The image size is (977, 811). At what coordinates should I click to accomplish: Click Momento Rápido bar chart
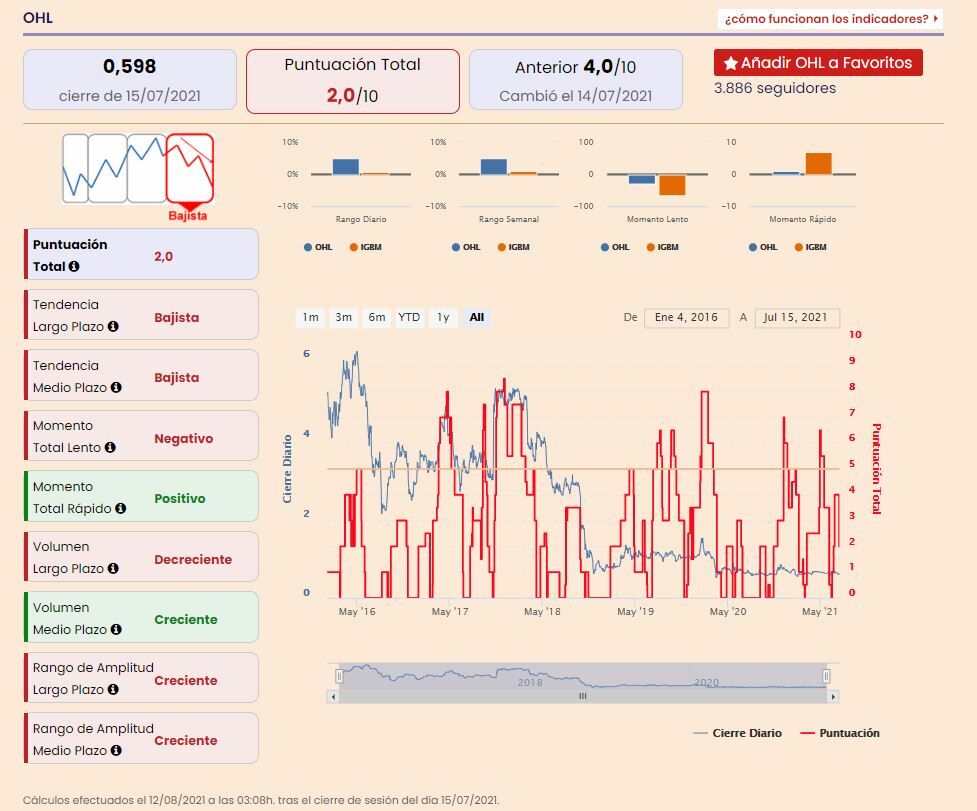[803, 174]
